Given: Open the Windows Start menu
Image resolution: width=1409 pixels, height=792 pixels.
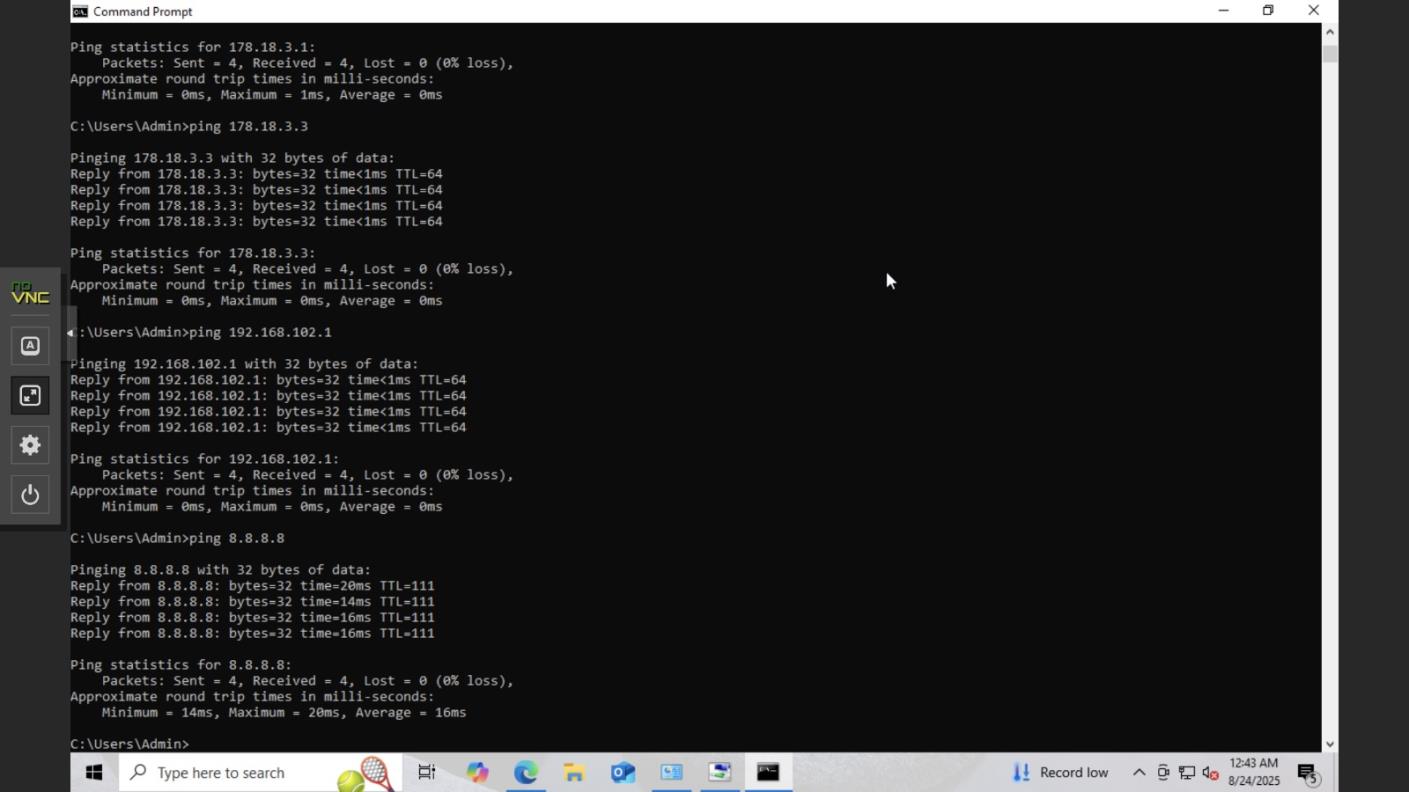Looking at the screenshot, I should coord(93,771).
